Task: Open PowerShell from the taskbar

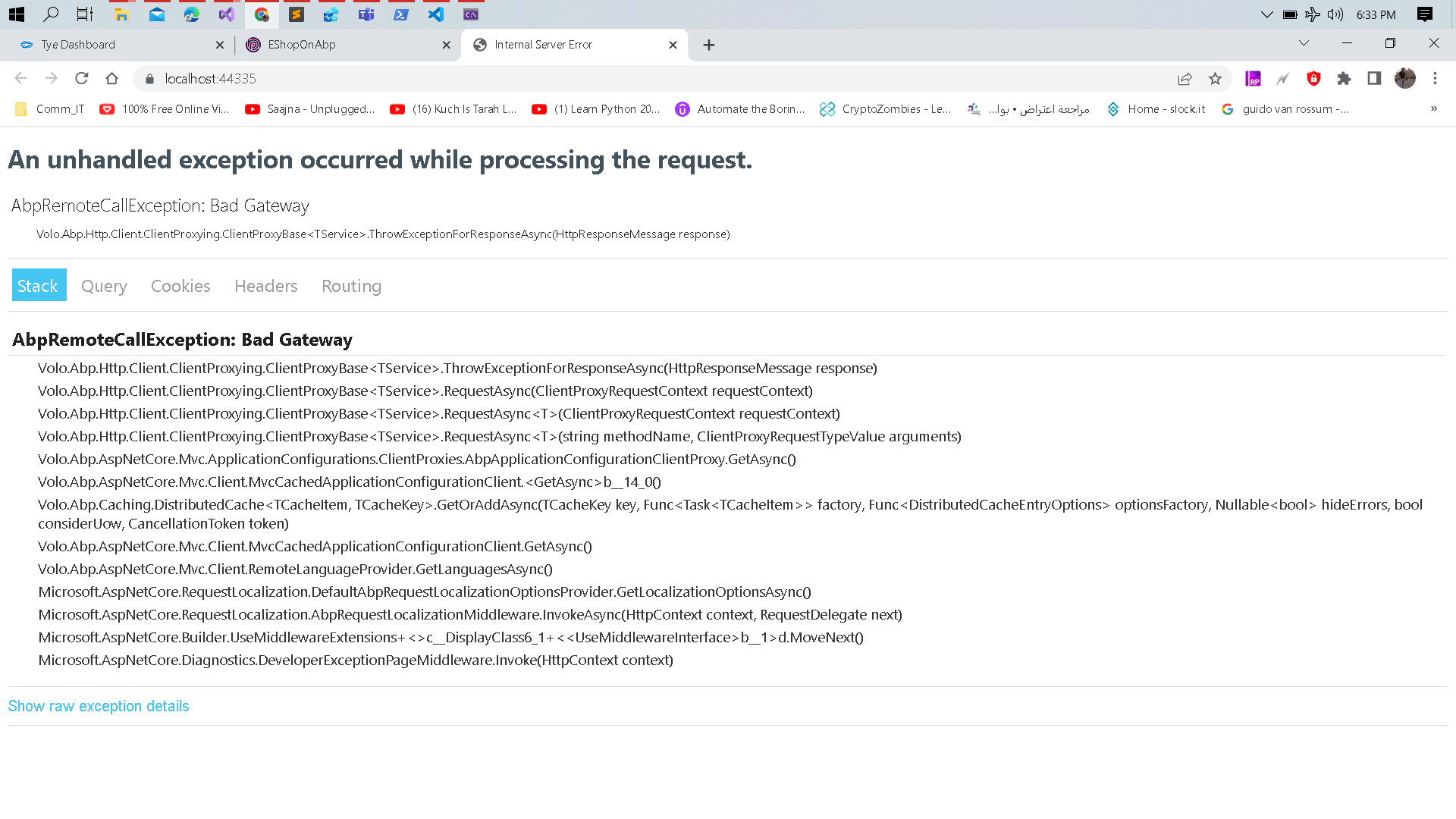Action: point(401,14)
